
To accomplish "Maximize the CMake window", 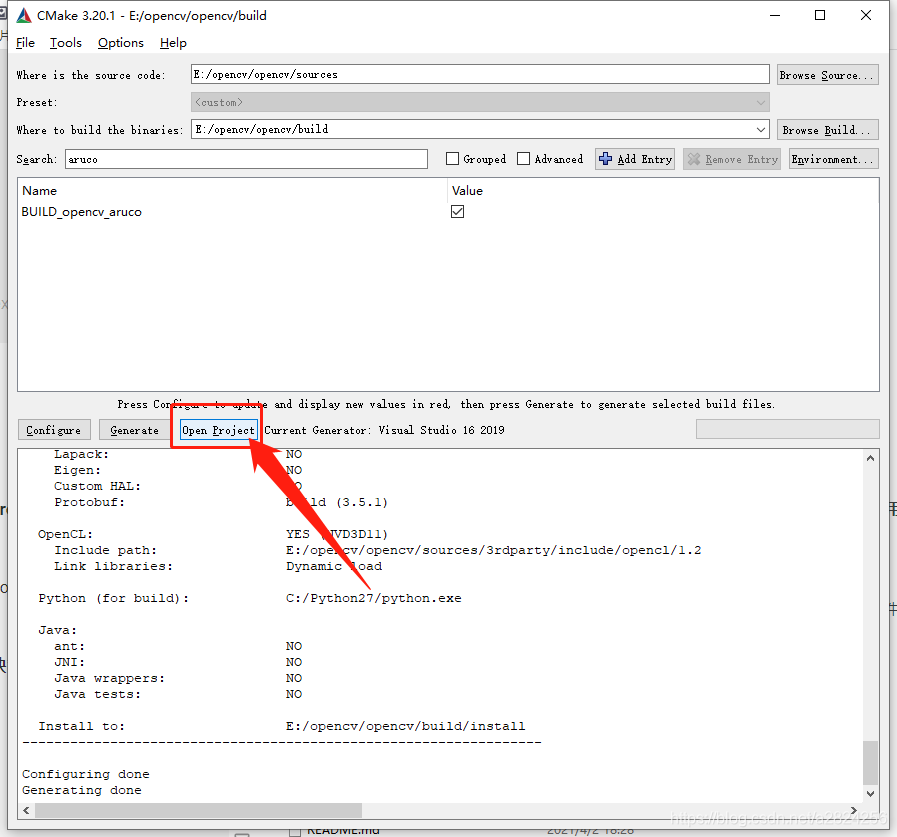I will pyautogui.click(x=820, y=15).
